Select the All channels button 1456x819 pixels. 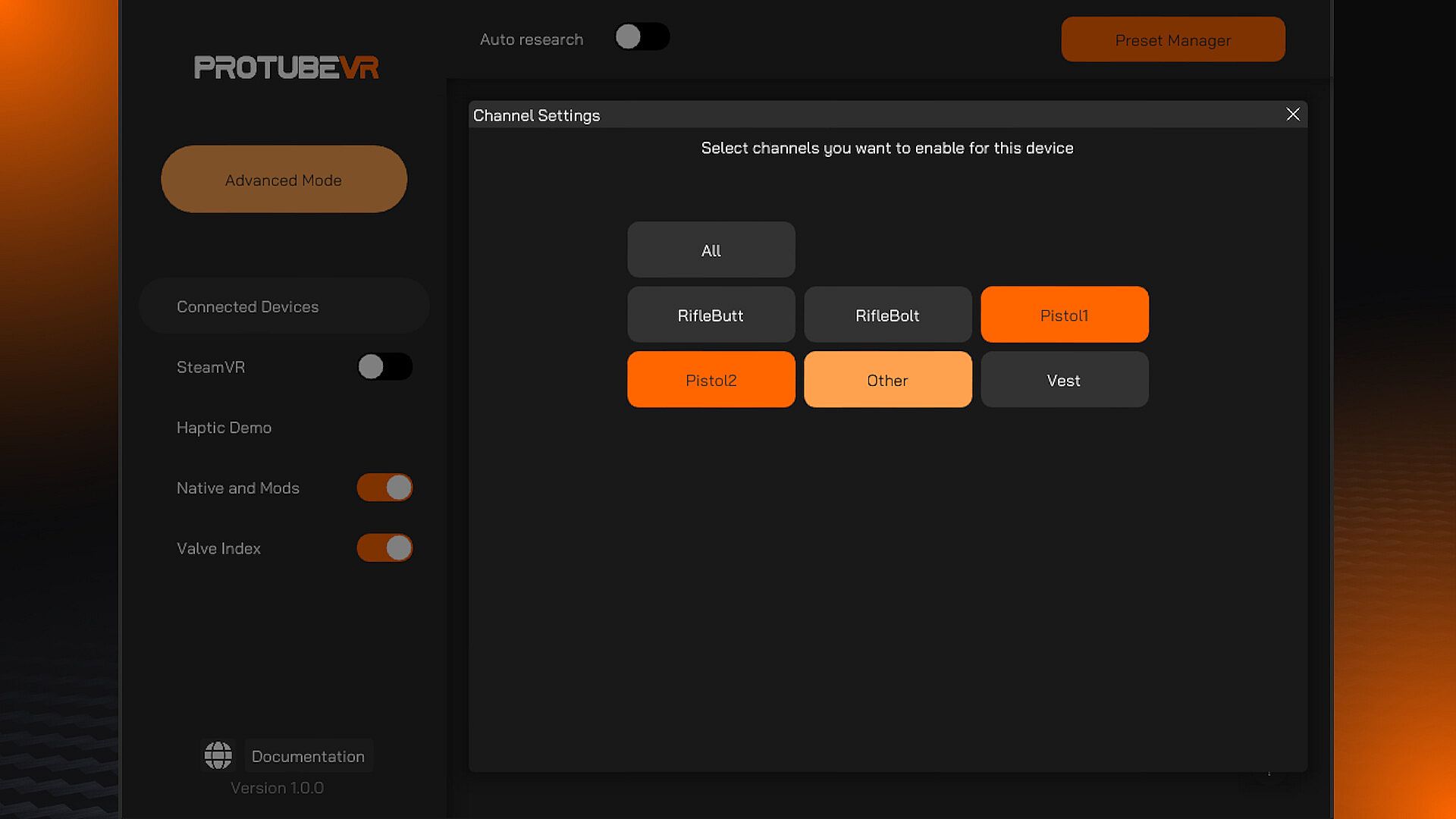pos(711,250)
